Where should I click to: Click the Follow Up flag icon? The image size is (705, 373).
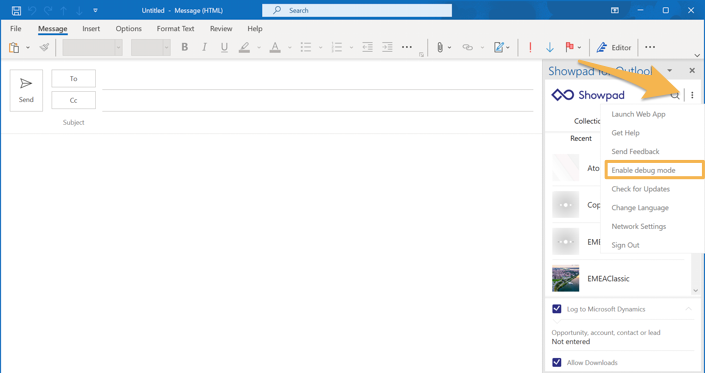[569, 47]
